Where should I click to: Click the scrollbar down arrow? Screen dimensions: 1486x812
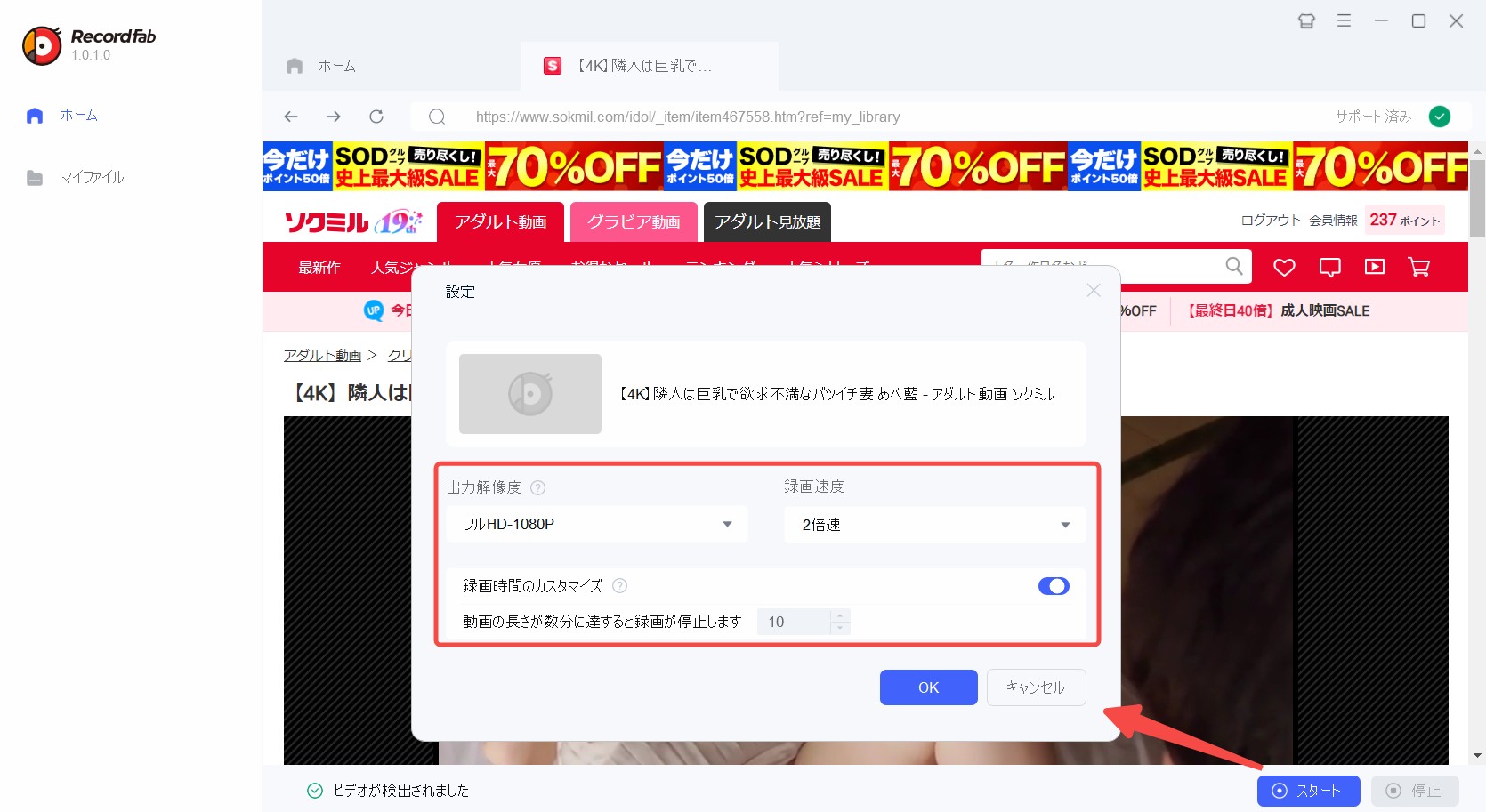[1477, 756]
